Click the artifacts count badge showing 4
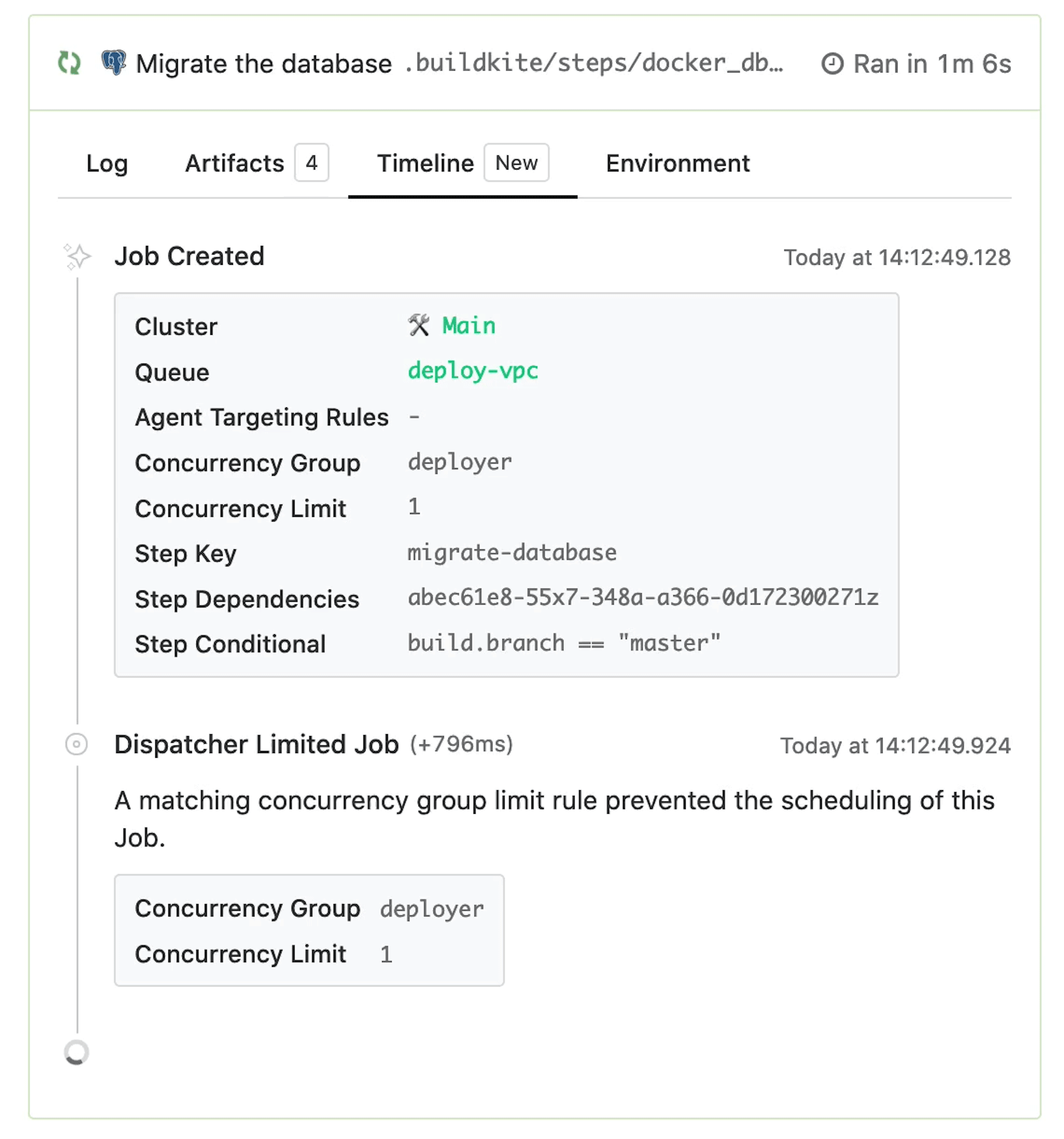Viewport: 1064px width, 1139px height. point(311,163)
